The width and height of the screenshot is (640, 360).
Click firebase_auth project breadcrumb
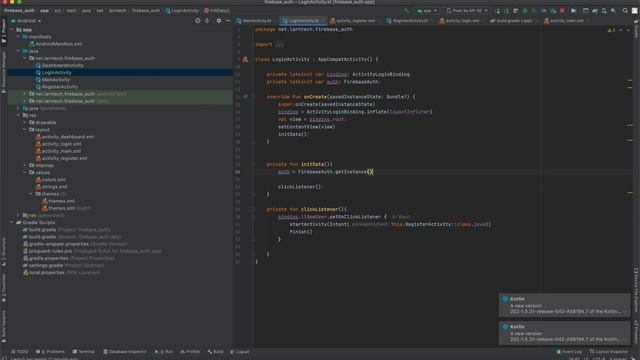tap(19, 11)
